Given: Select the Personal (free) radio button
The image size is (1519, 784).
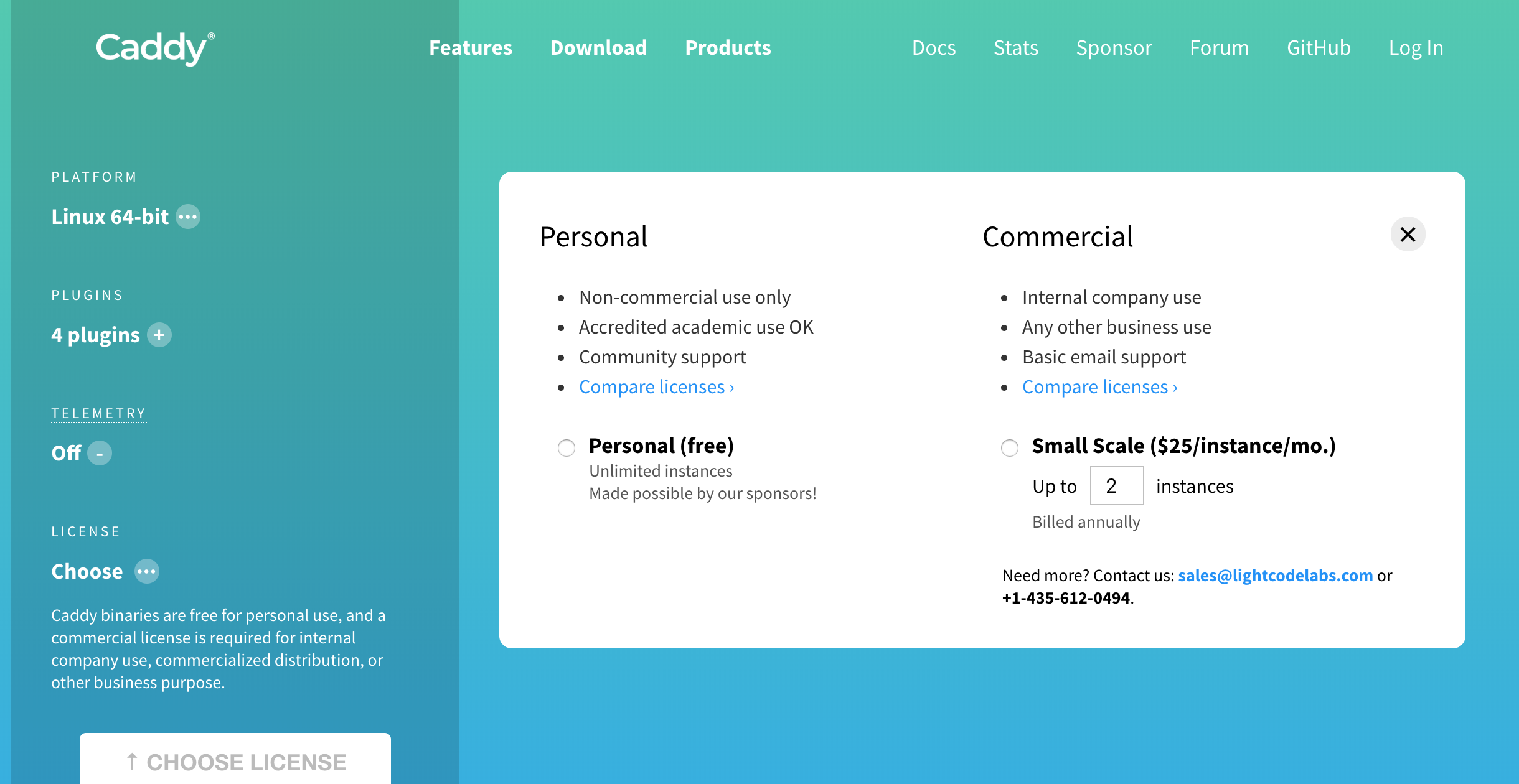Looking at the screenshot, I should coord(567,448).
